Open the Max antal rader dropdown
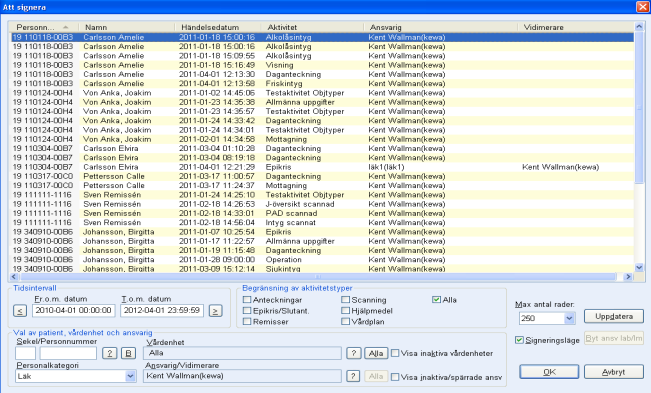Screen dimensions: 651x393 pyautogui.click(x=569, y=318)
